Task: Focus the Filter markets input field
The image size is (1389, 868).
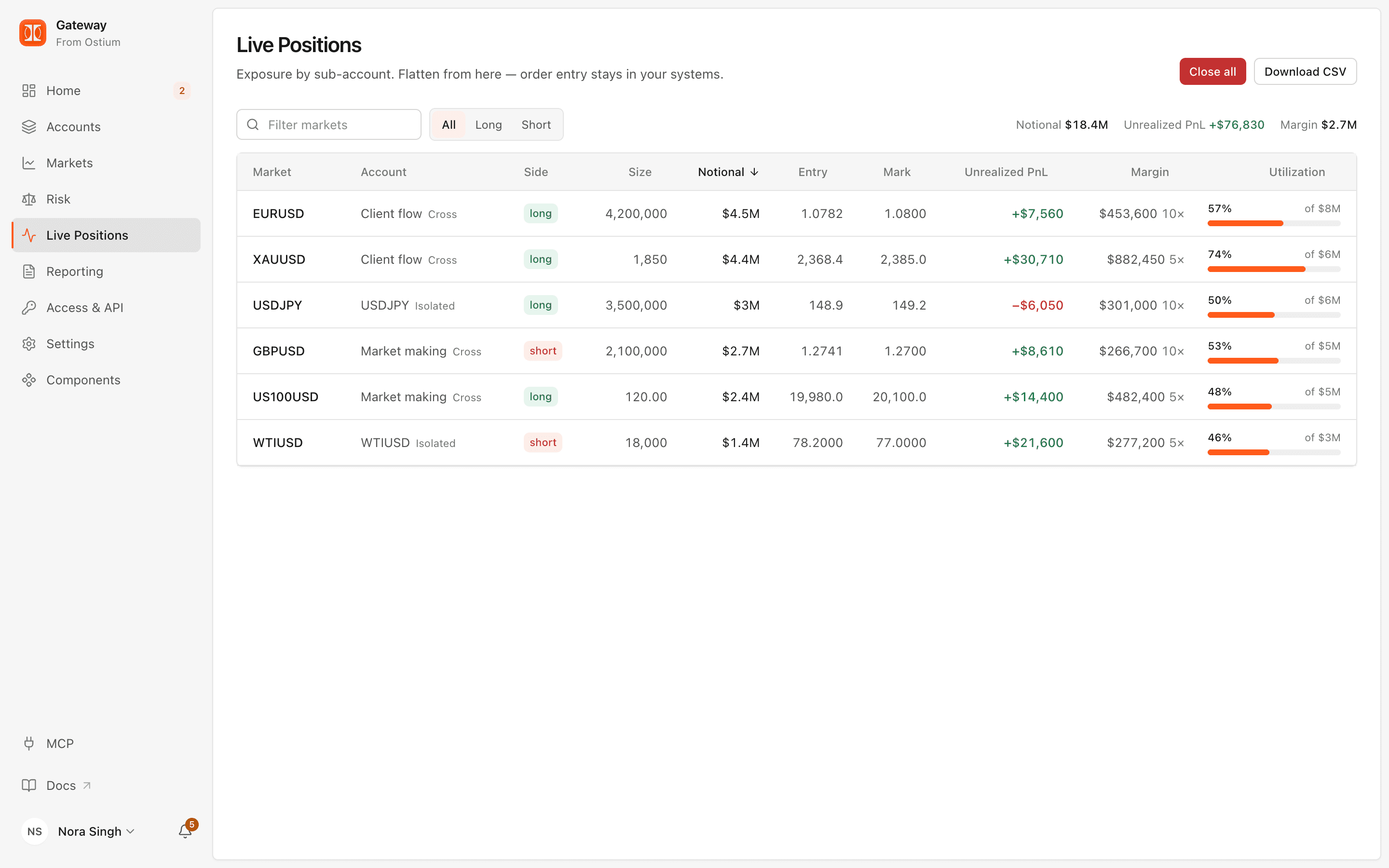Action: pos(329,124)
